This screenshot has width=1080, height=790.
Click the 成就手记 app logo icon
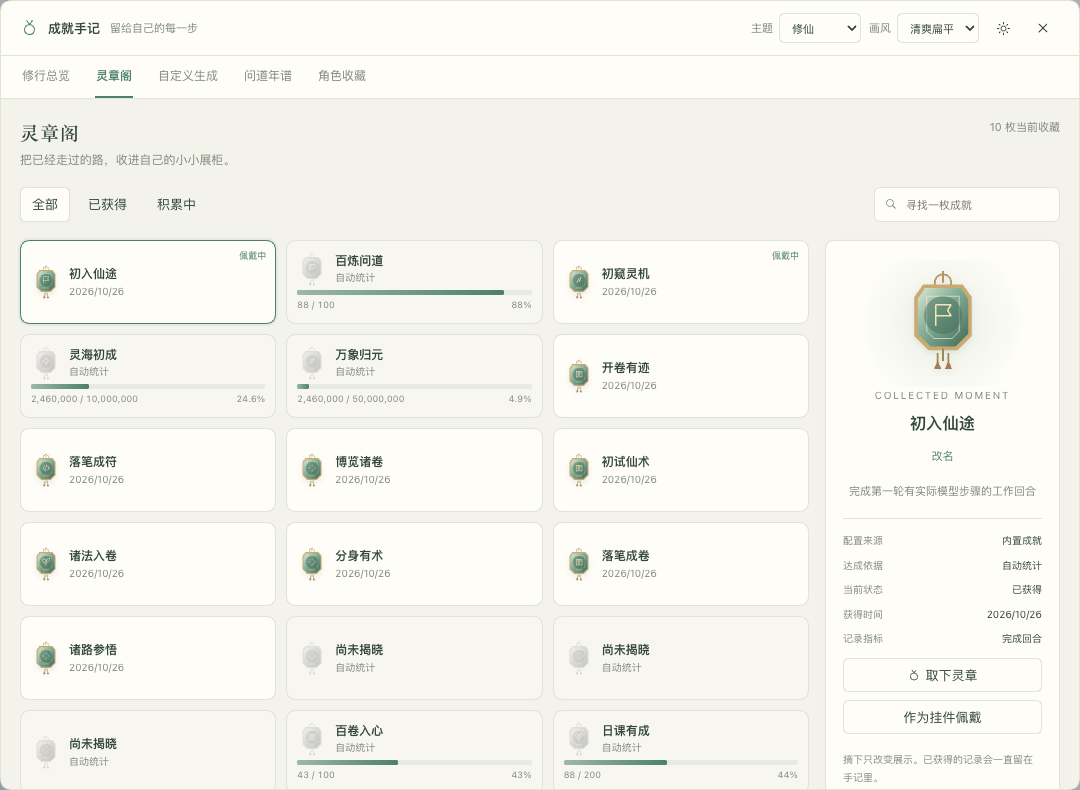[x=29, y=28]
